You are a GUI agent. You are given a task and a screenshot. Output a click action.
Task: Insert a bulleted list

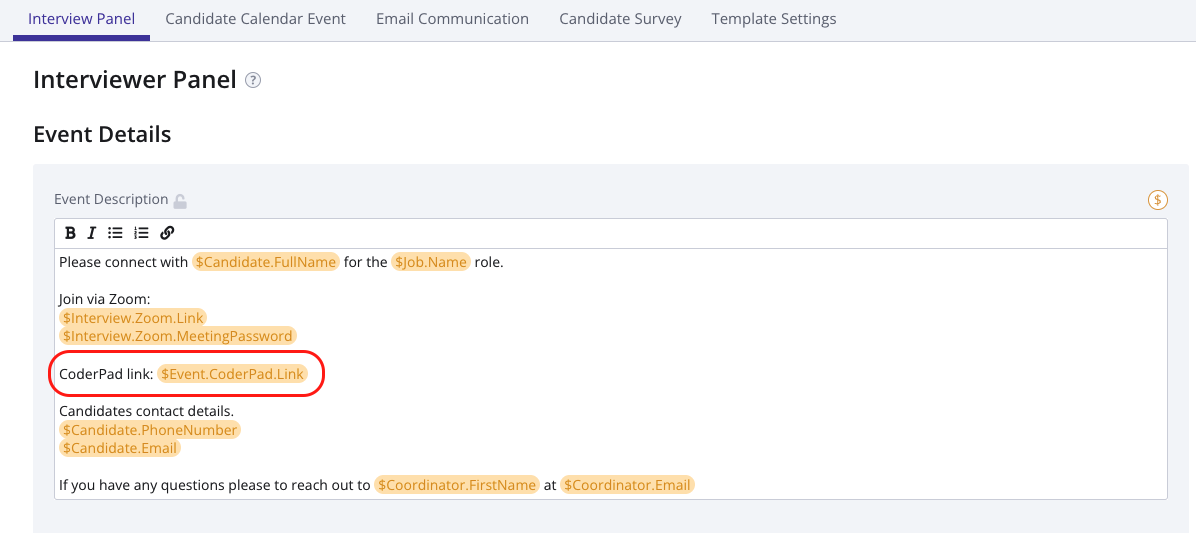click(115, 233)
